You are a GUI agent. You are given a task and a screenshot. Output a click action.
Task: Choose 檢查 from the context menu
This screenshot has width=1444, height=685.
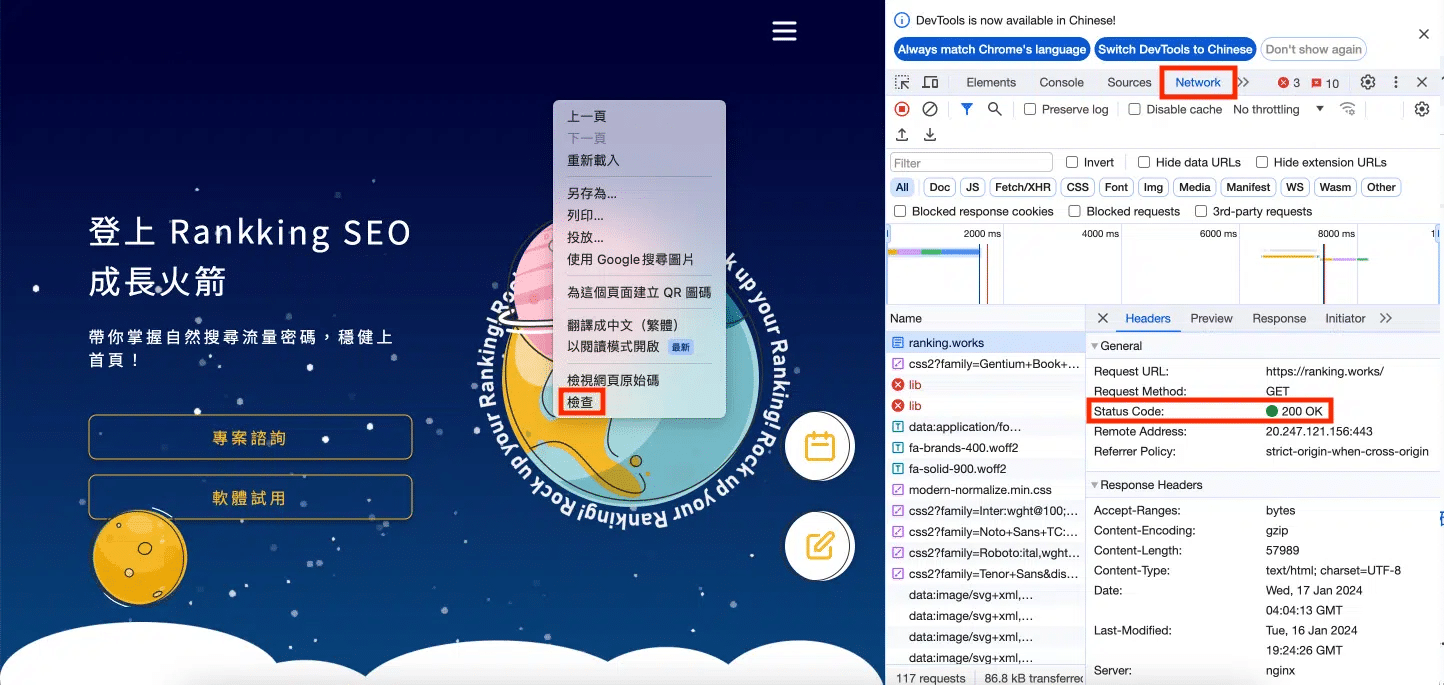(581, 402)
